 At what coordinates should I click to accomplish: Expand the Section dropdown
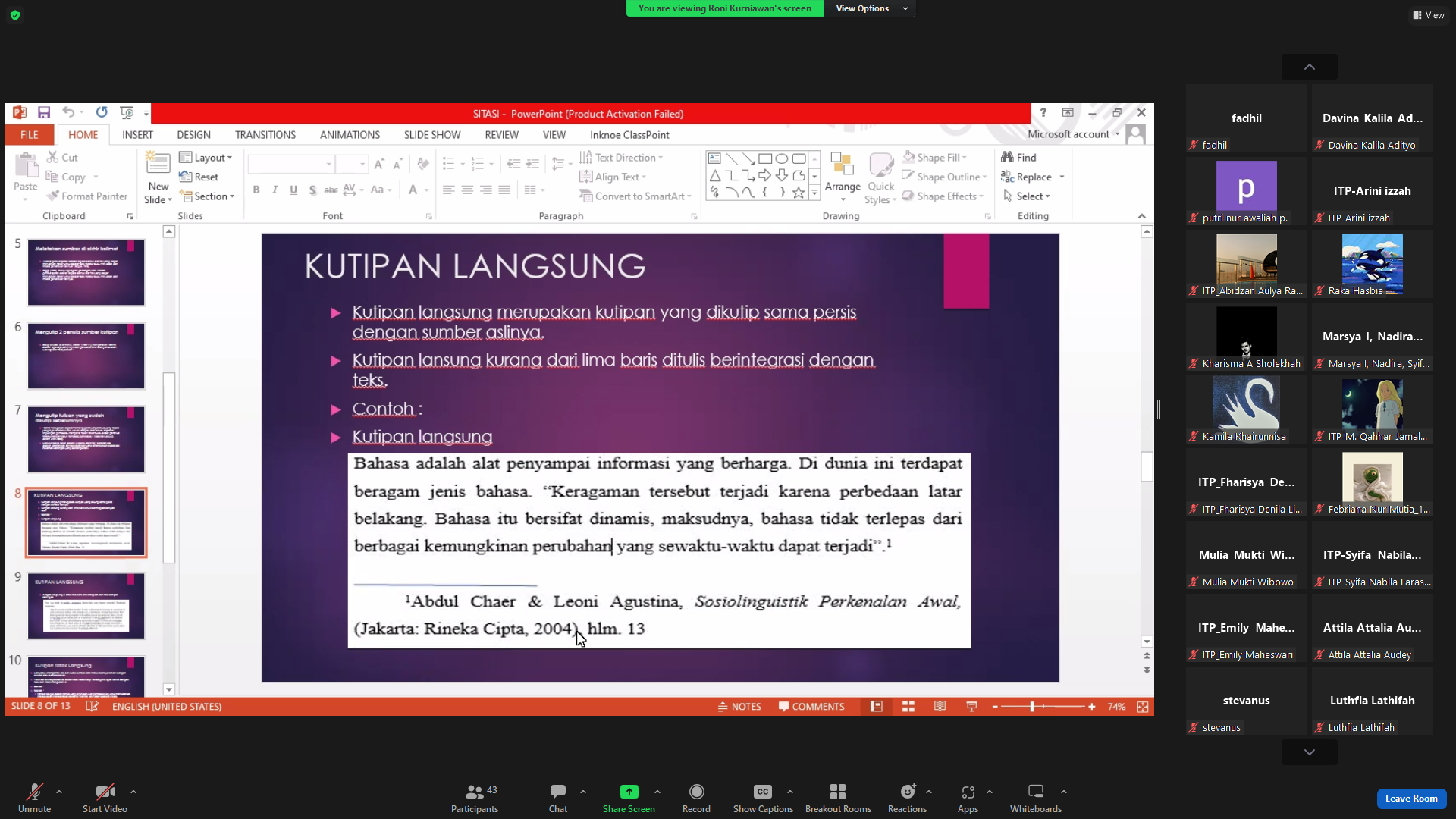pyautogui.click(x=207, y=196)
